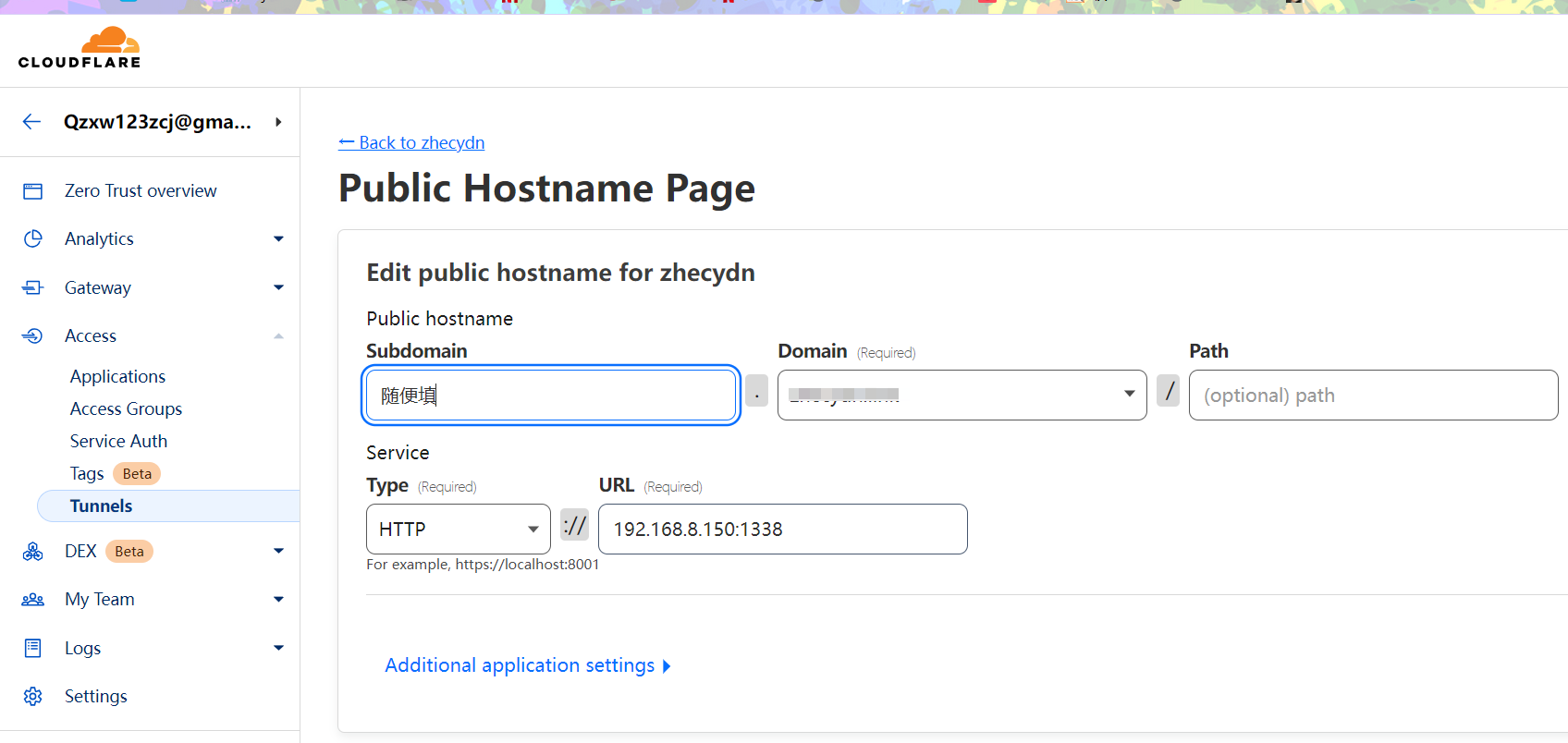The height and width of the screenshot is (743, 1568).
Task: Expand Additional application settings
Action: [527, 665]
